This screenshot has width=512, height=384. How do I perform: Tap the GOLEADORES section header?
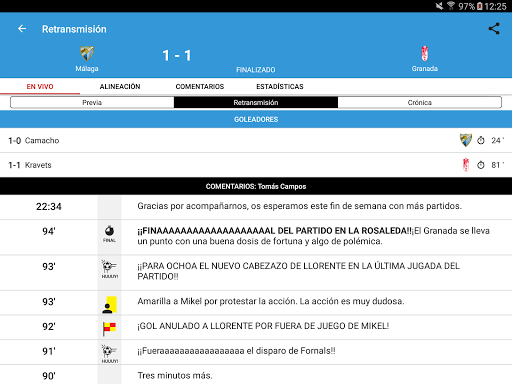coord(256,119)
